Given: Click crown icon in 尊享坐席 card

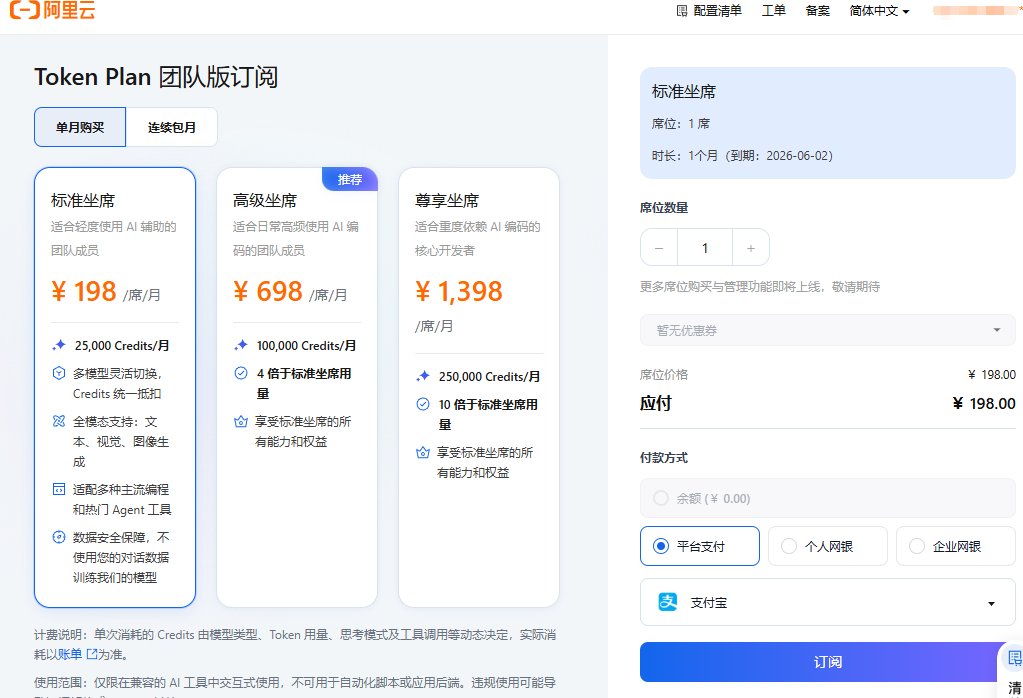Looking at the screenshot, I should click(x=423, y=453).
